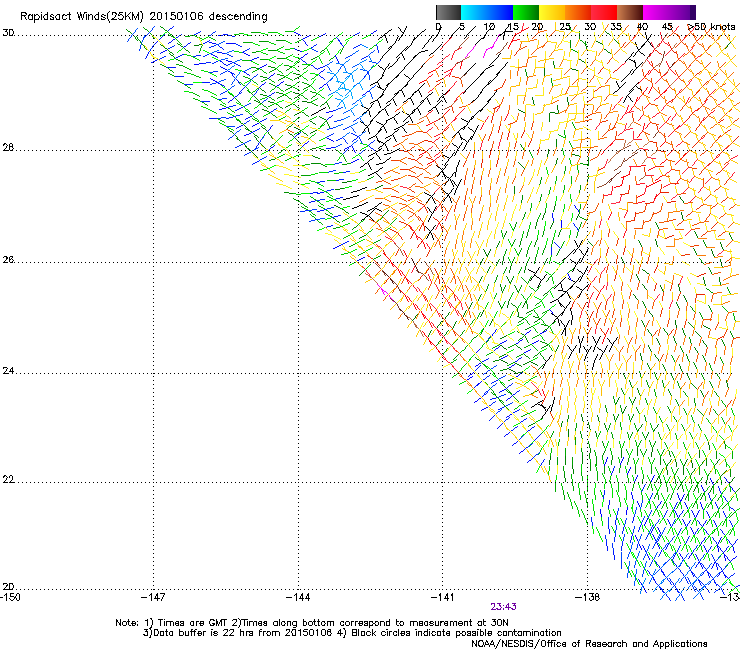Click the brown 35-40 knots legend swatch
This screenshot has width=740, height=650.
pyautogui.click(x=630, y=12)
